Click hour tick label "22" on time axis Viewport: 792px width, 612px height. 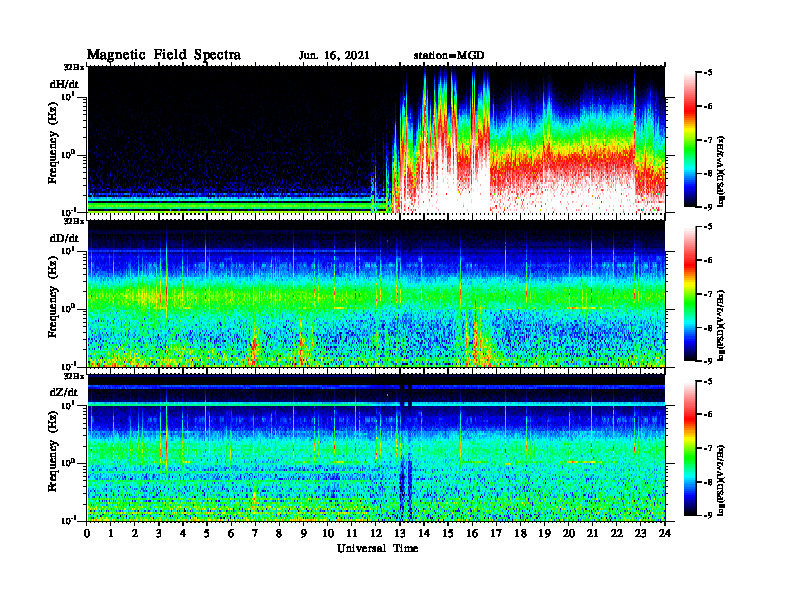(617, 534)
